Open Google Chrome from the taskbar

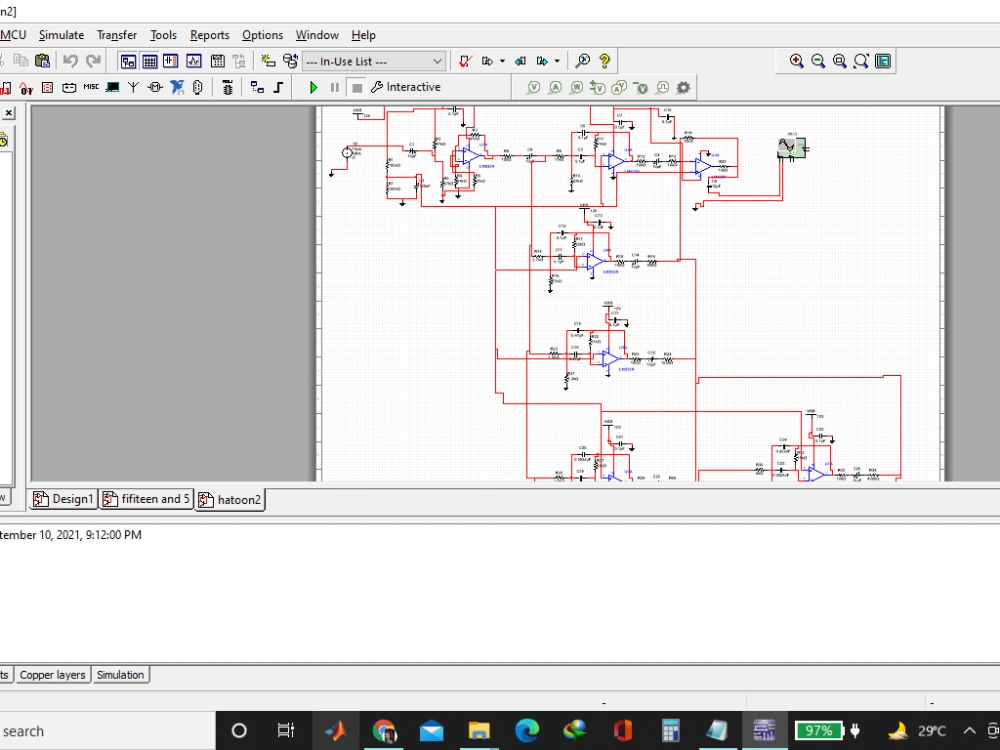(385, 730)
